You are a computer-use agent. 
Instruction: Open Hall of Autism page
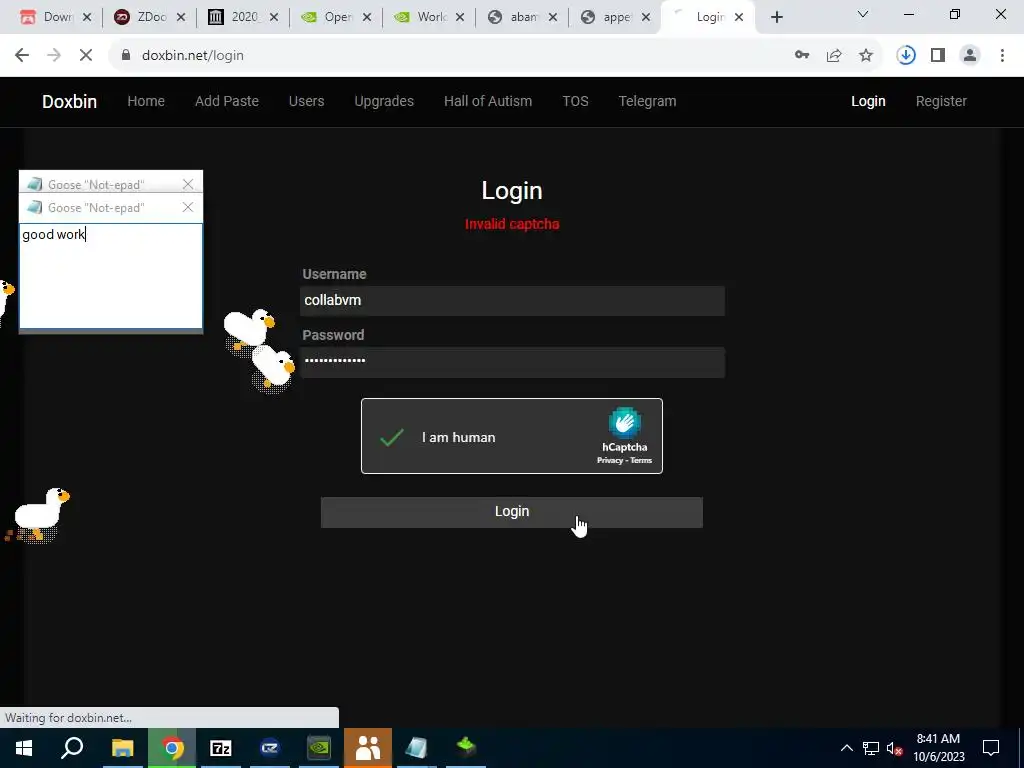coord(488,101)
